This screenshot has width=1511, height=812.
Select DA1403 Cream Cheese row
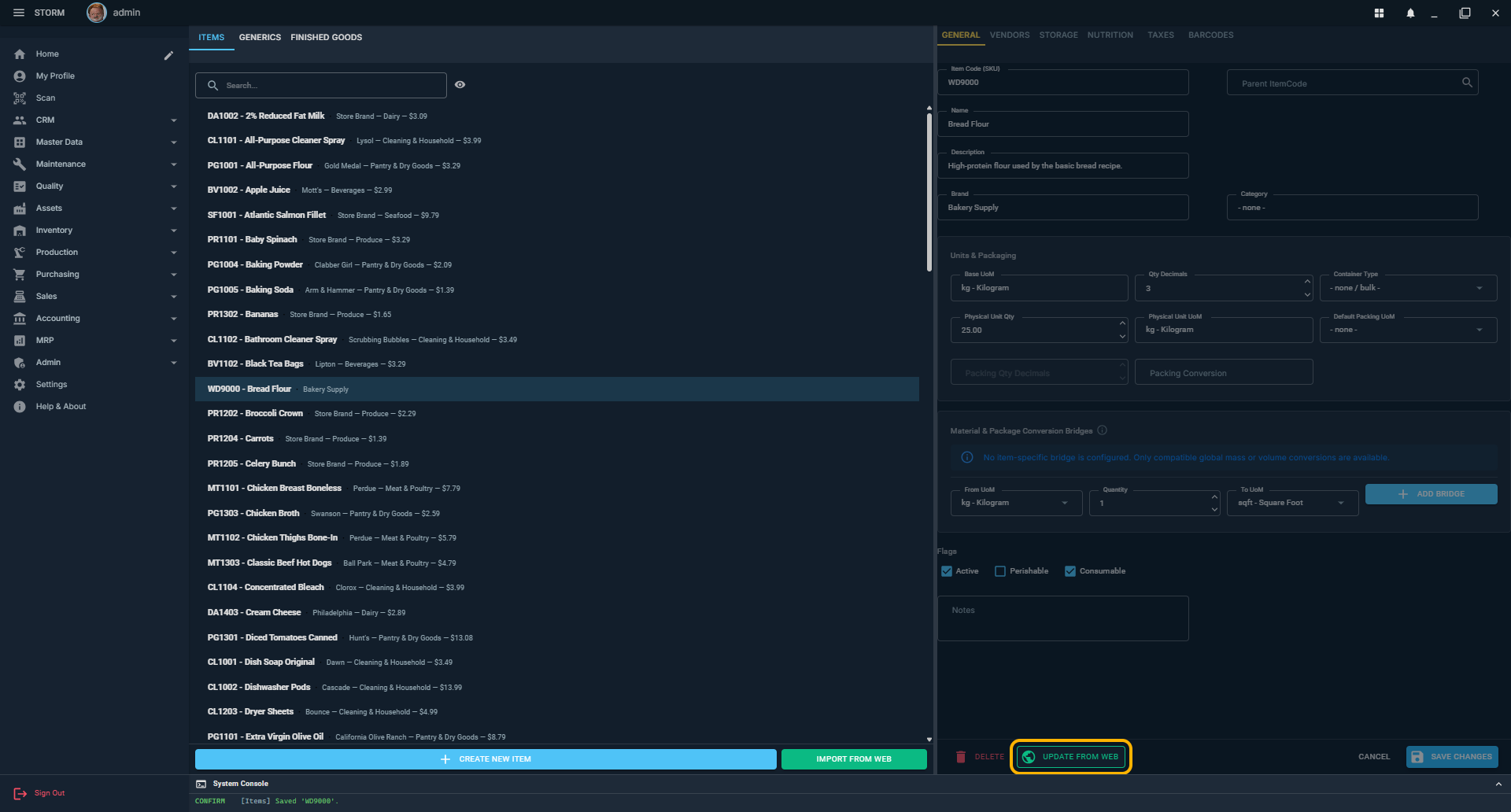(557, 613)
